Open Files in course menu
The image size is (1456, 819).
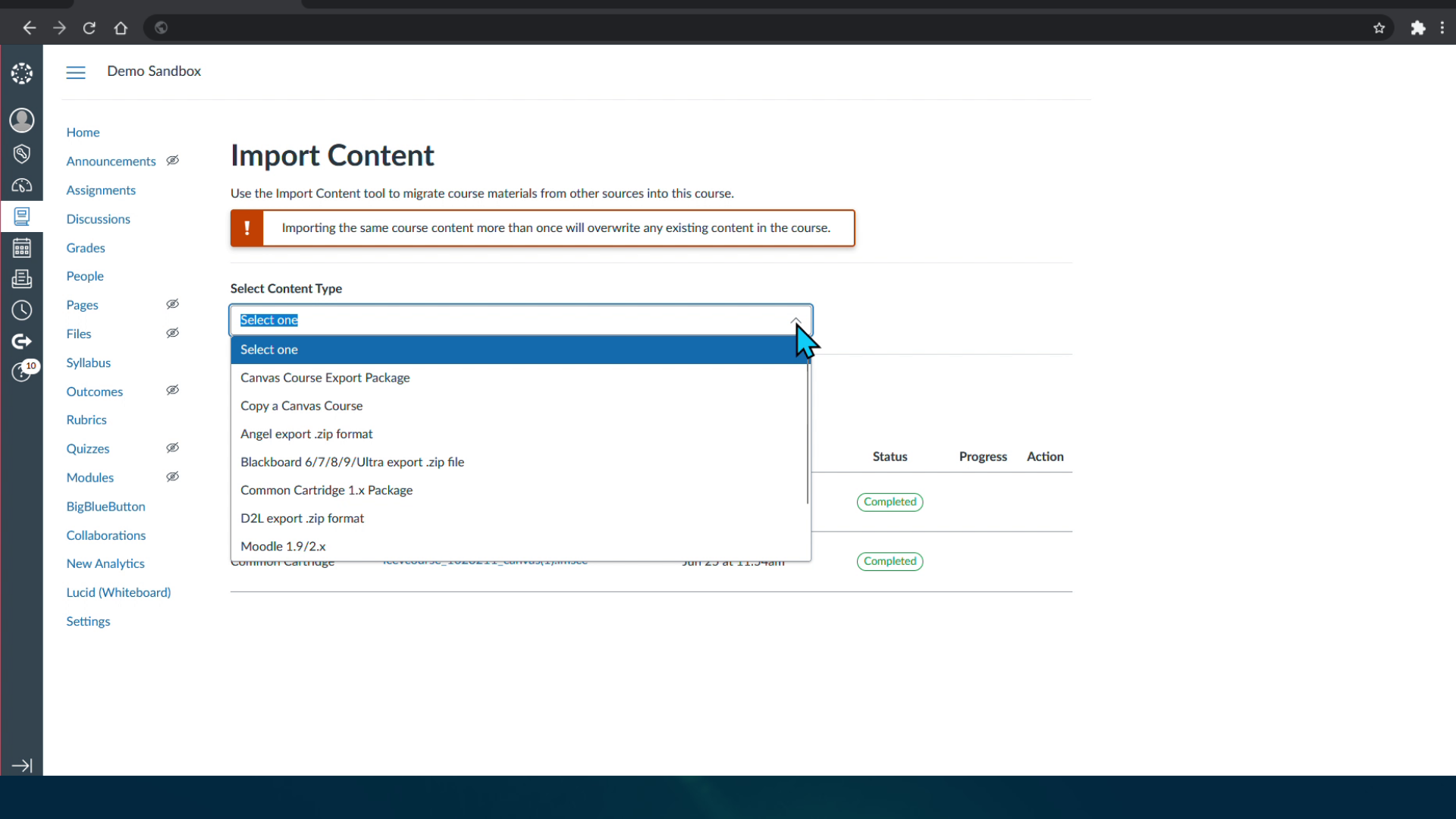coord(78,334)
